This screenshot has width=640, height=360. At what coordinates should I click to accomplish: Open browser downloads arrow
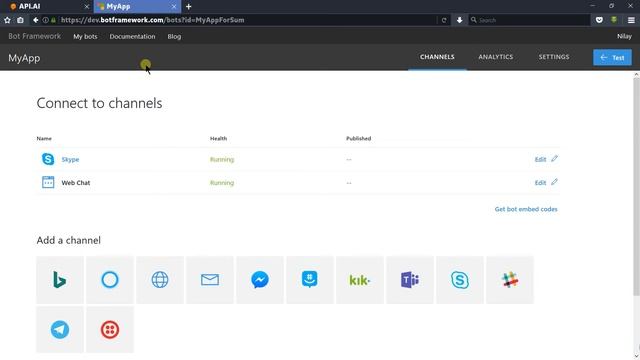(x=460, y=20)
